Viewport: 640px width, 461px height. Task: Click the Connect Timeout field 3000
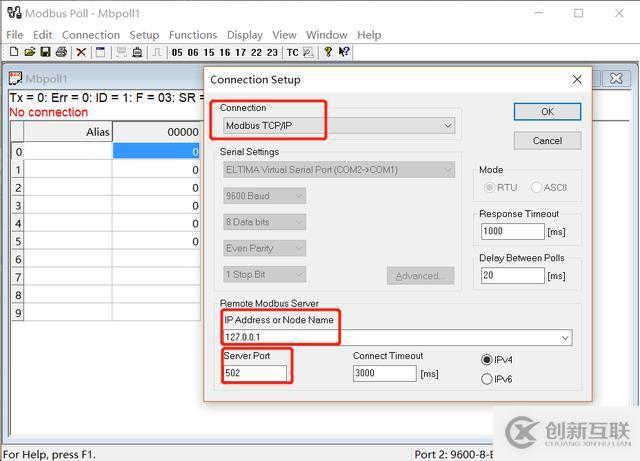coord(384,373)
